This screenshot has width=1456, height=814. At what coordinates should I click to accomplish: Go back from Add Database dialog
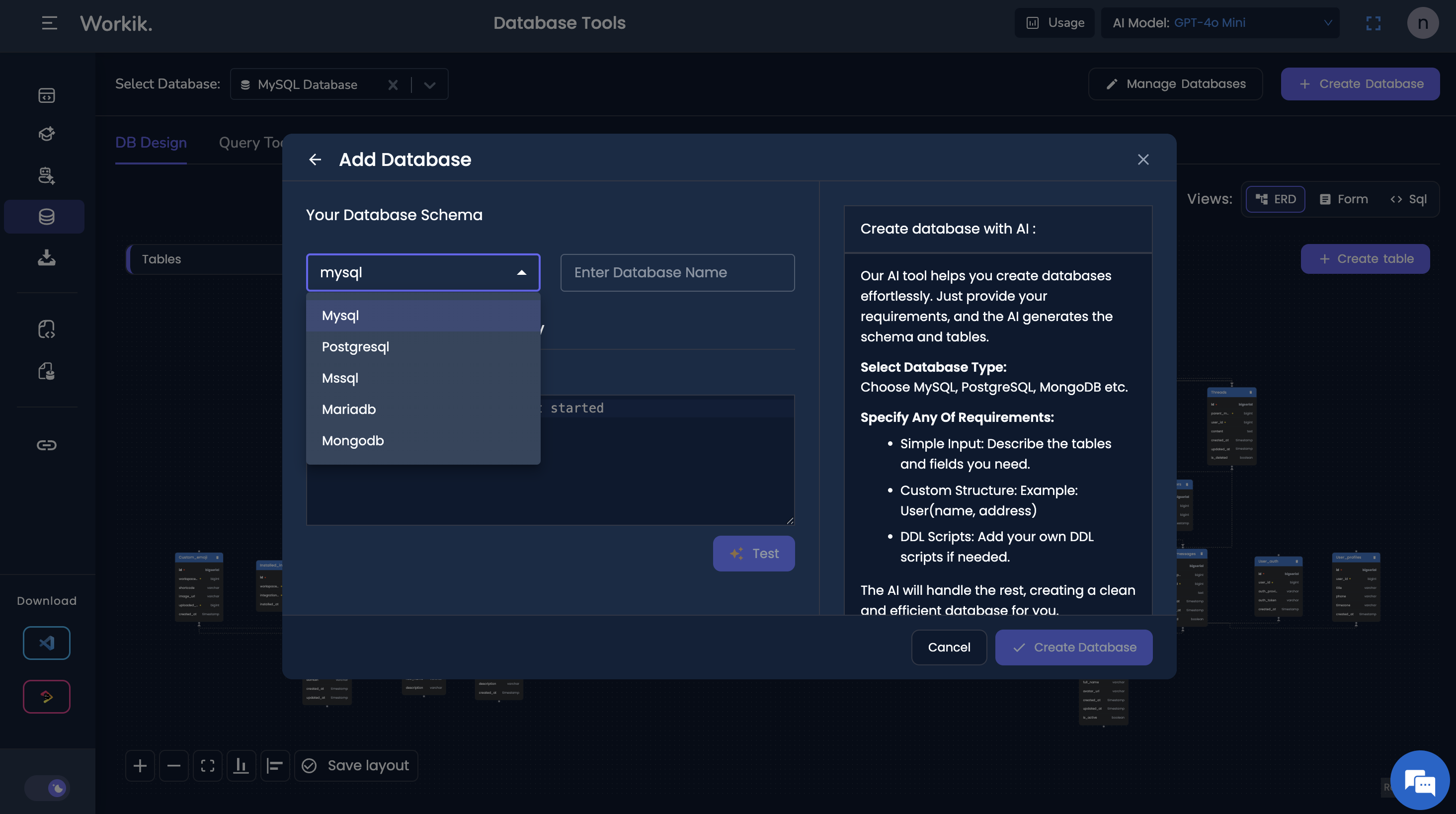(x=315, y=160)
